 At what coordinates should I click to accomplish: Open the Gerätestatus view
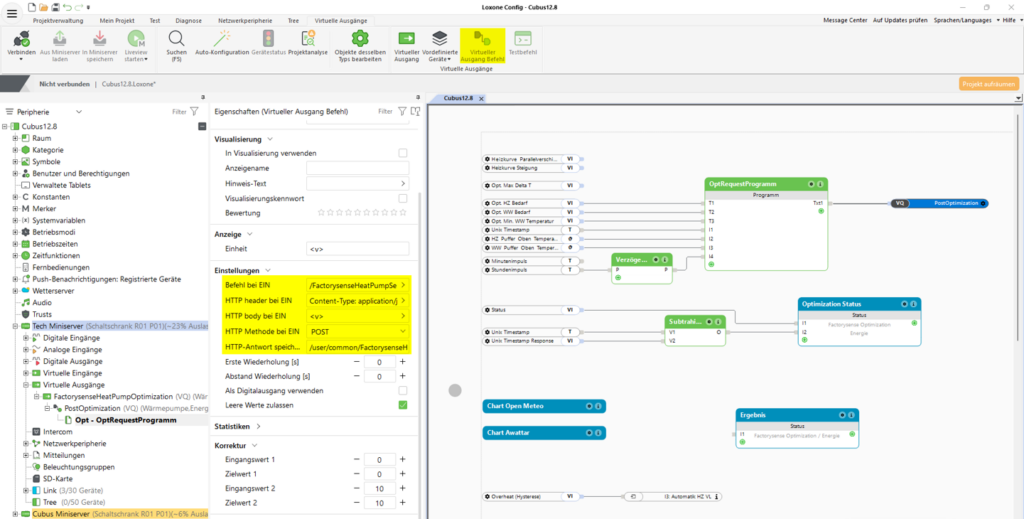pyautogui.click(x=265, y=38)
